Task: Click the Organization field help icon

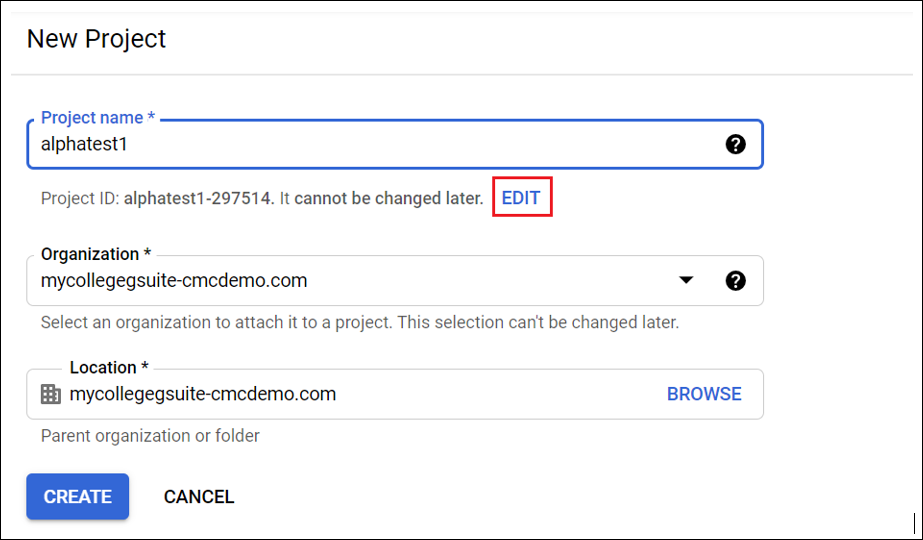Action: (x=735, y=281)
